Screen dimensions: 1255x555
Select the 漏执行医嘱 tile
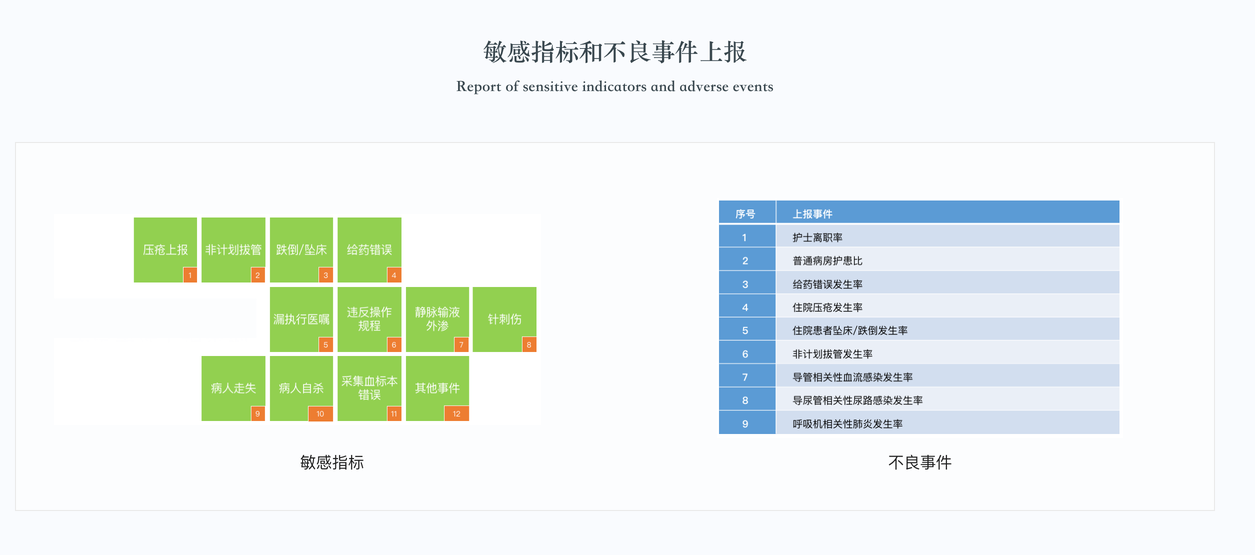coord(301,319)
